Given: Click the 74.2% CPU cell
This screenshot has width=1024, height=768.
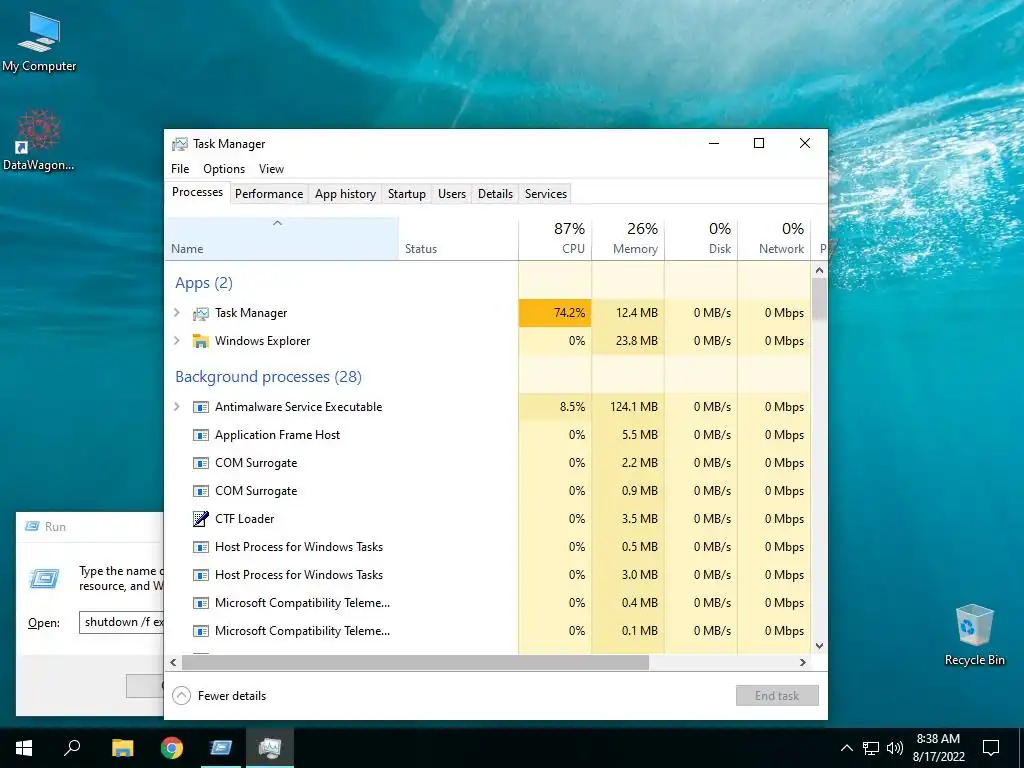Looking at the screenshot, I should pyautogui.click(x=555, y=313).
